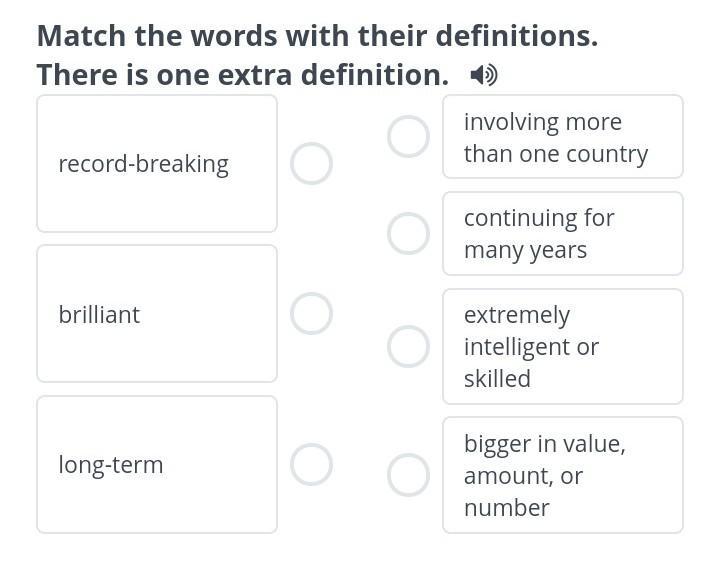This screenshot has width=720, height=577.
Task: Select circle for 'continuing for many years'
Action: [x=408, y=233]
